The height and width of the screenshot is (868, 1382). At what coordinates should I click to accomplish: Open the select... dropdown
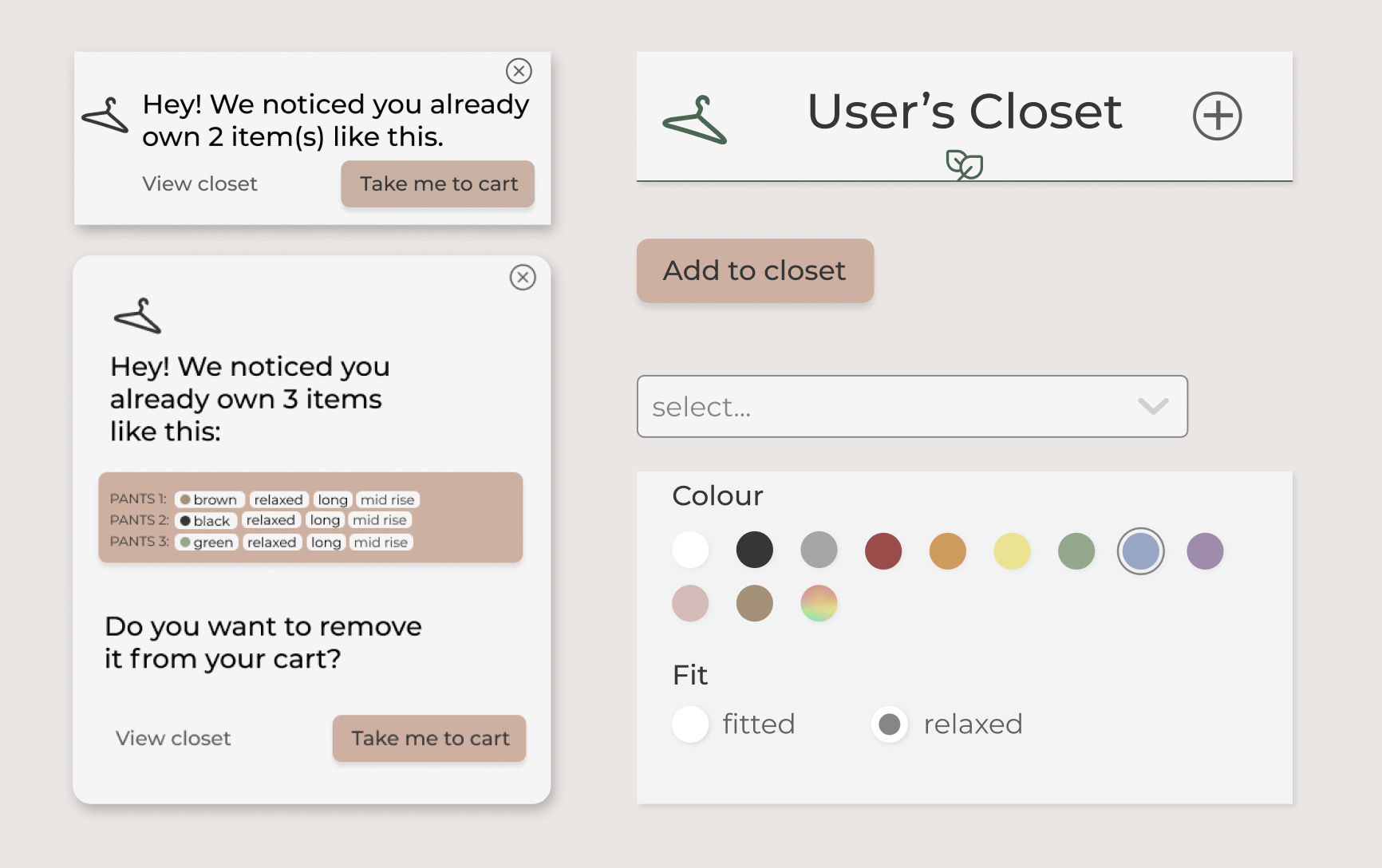(x=912, y=406)
